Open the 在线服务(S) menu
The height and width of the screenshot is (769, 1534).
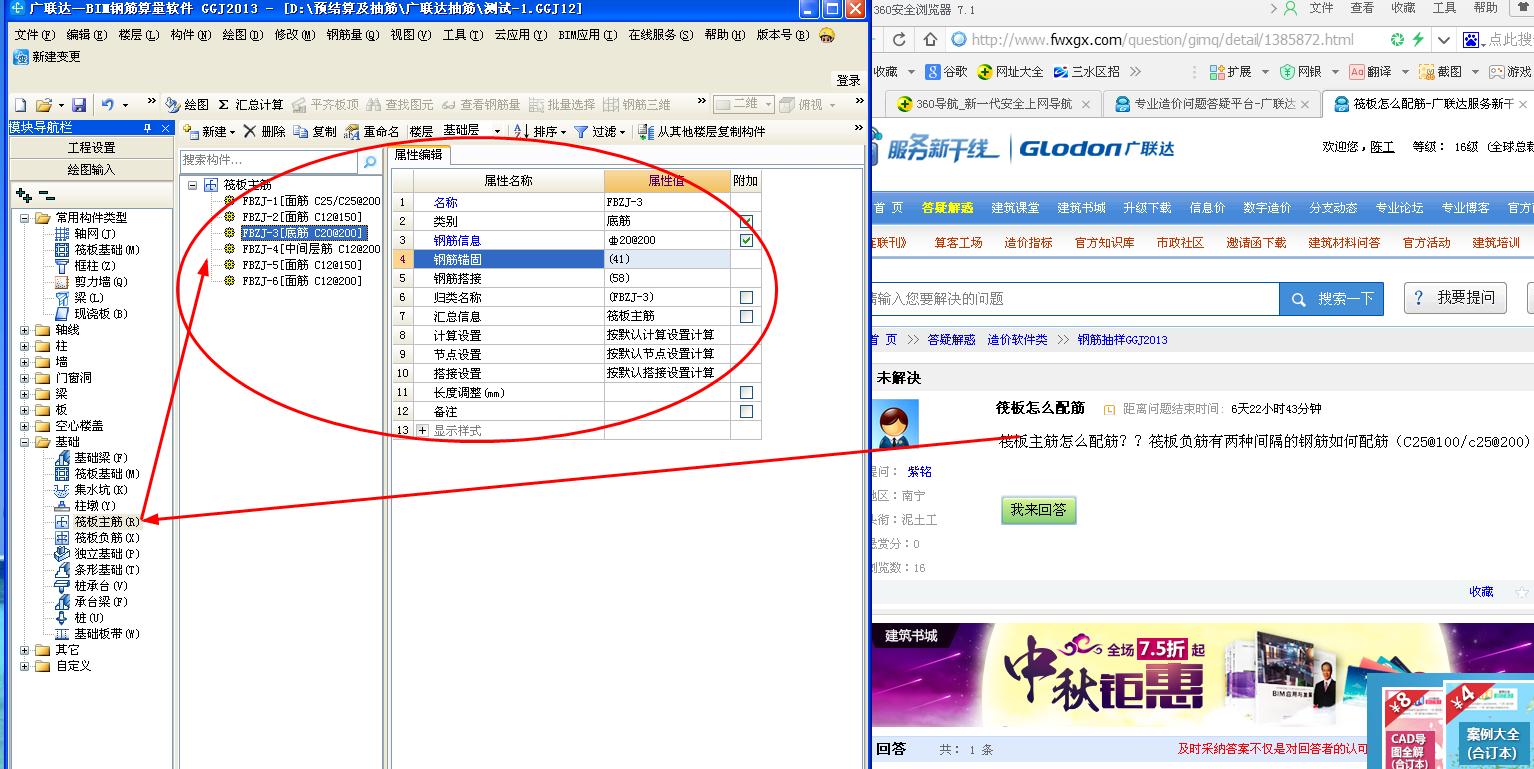pos(661,35)
